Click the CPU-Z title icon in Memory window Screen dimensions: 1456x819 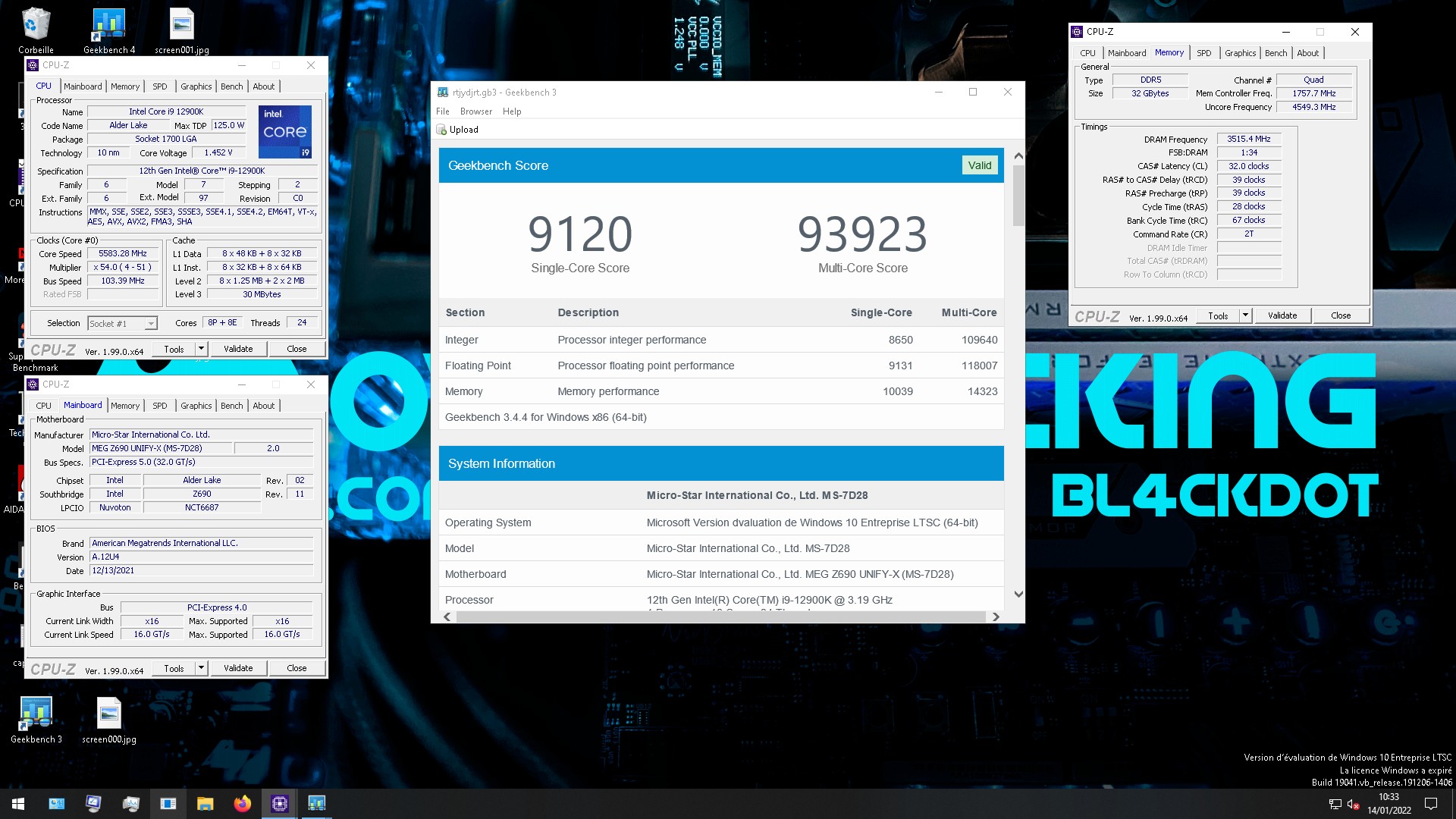point(1077,32)
